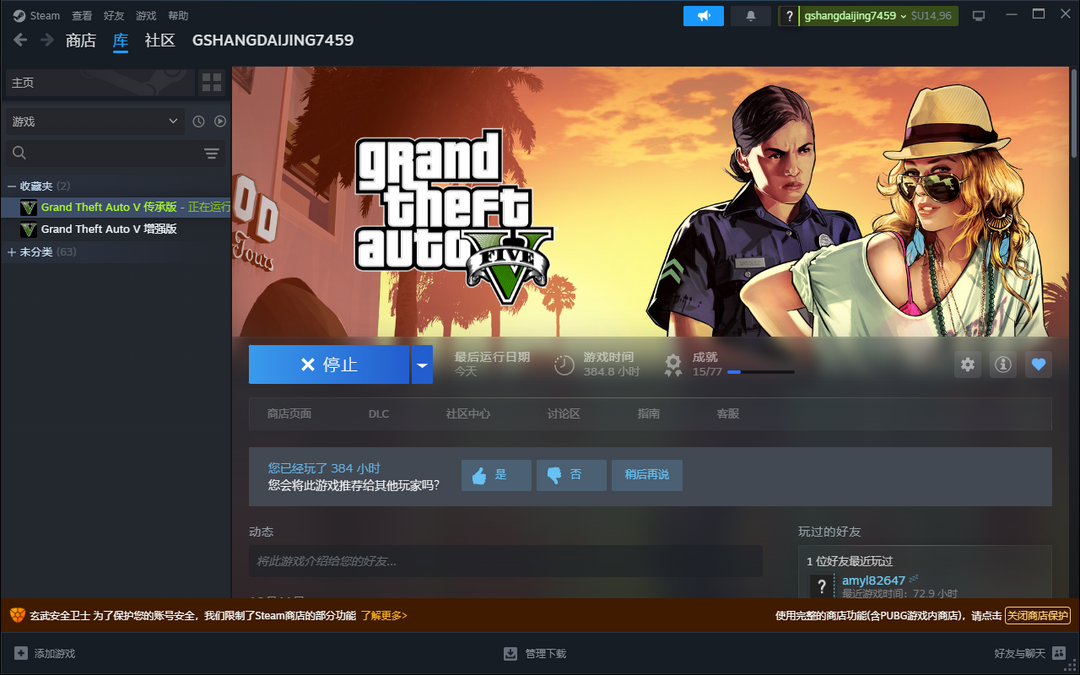Viewport: 1080px width, 675px height.
Task: Collapse the 收藏夹 favorites section
Action: coord(12,186)
